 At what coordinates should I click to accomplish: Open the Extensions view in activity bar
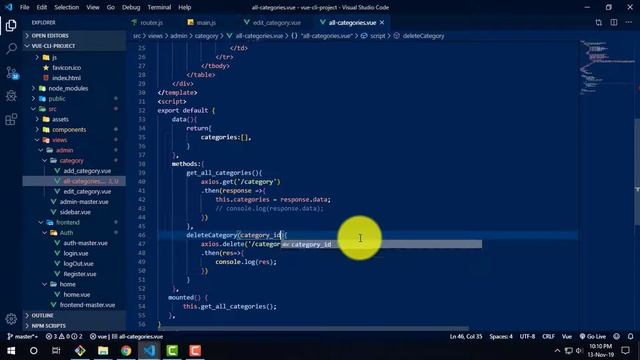point(11,119)
